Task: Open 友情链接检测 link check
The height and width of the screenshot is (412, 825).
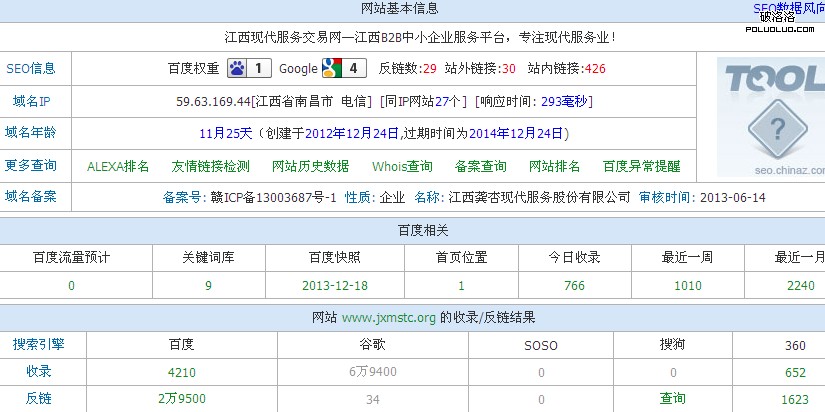Action: coord(210,166)
